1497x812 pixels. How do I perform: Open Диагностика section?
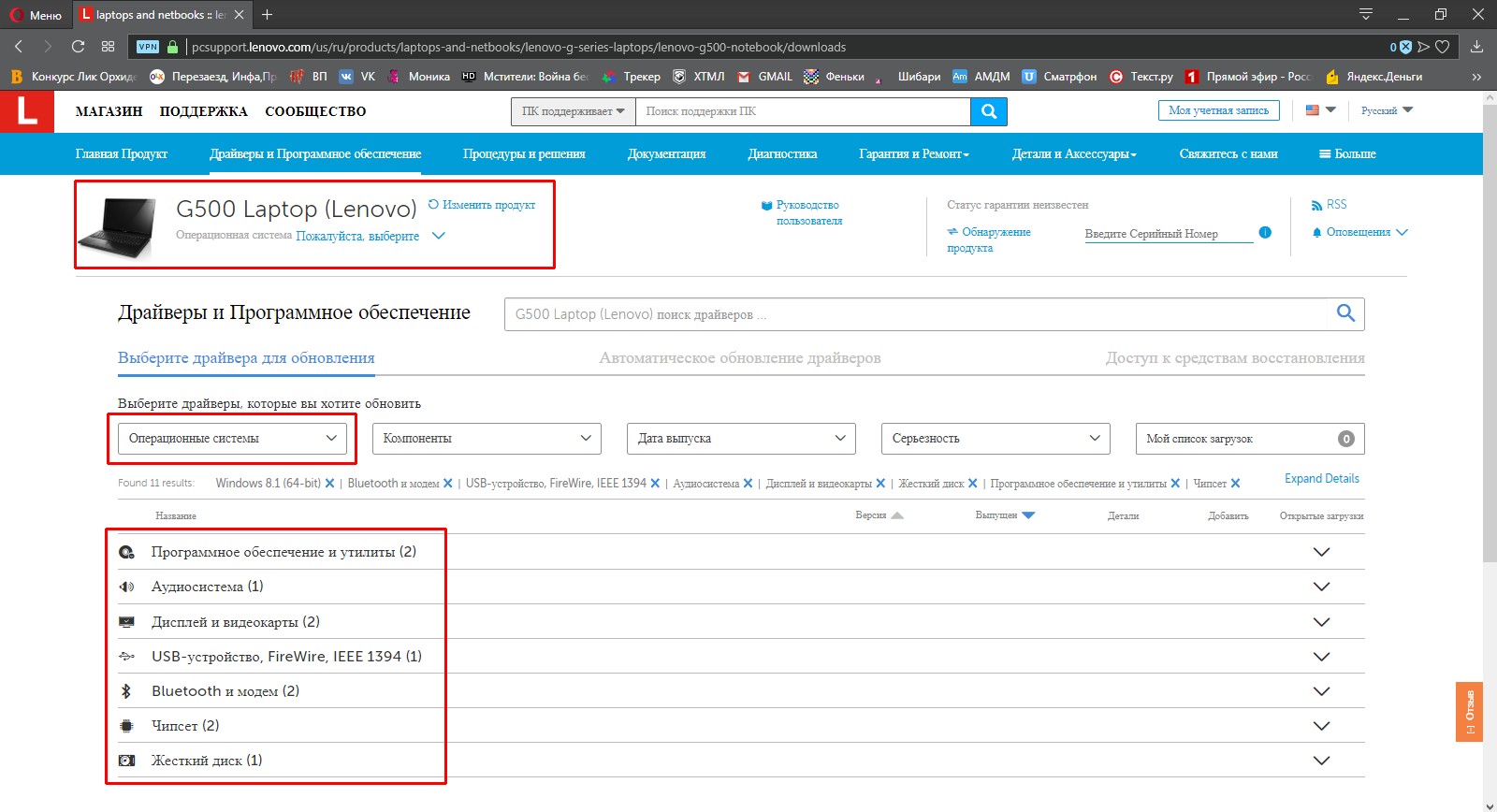782,153
